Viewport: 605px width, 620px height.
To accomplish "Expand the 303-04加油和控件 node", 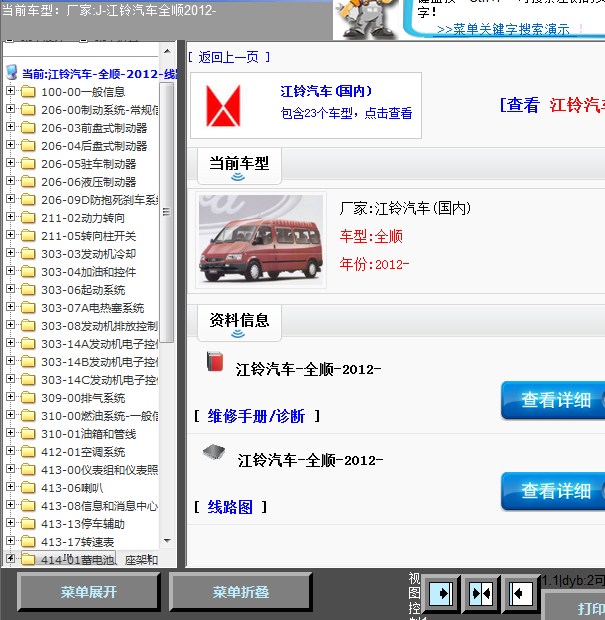I will (x=11, y=270).
